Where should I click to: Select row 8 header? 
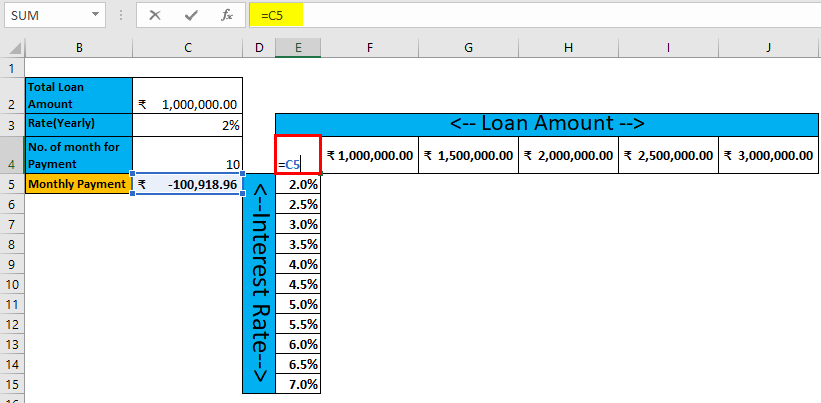13,244
